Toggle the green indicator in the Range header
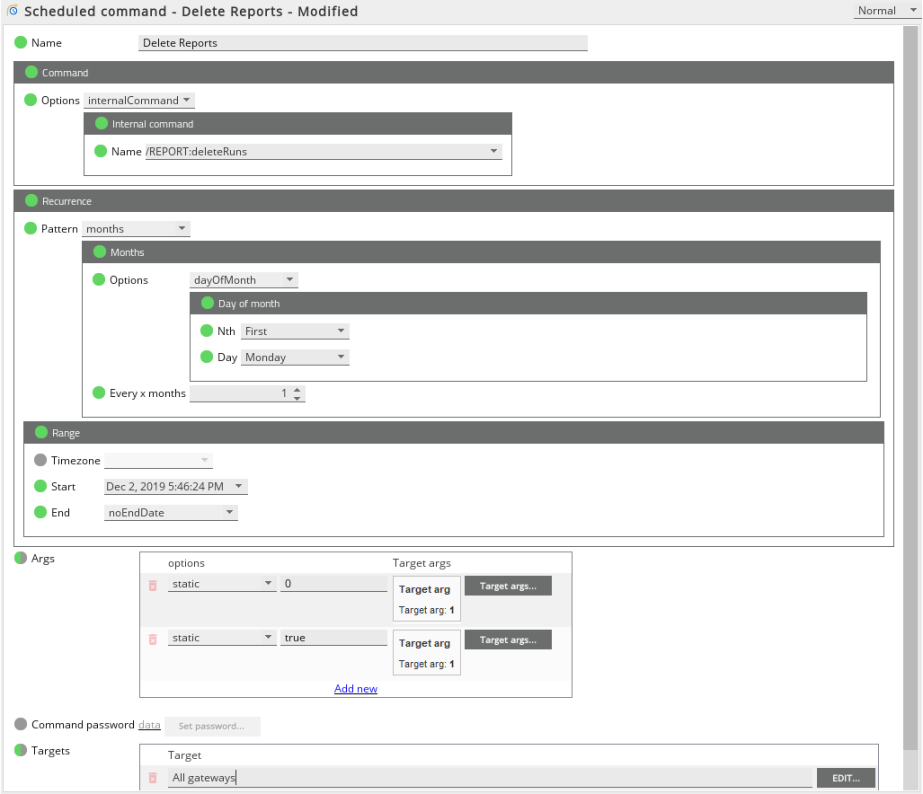 click(41, 433)
